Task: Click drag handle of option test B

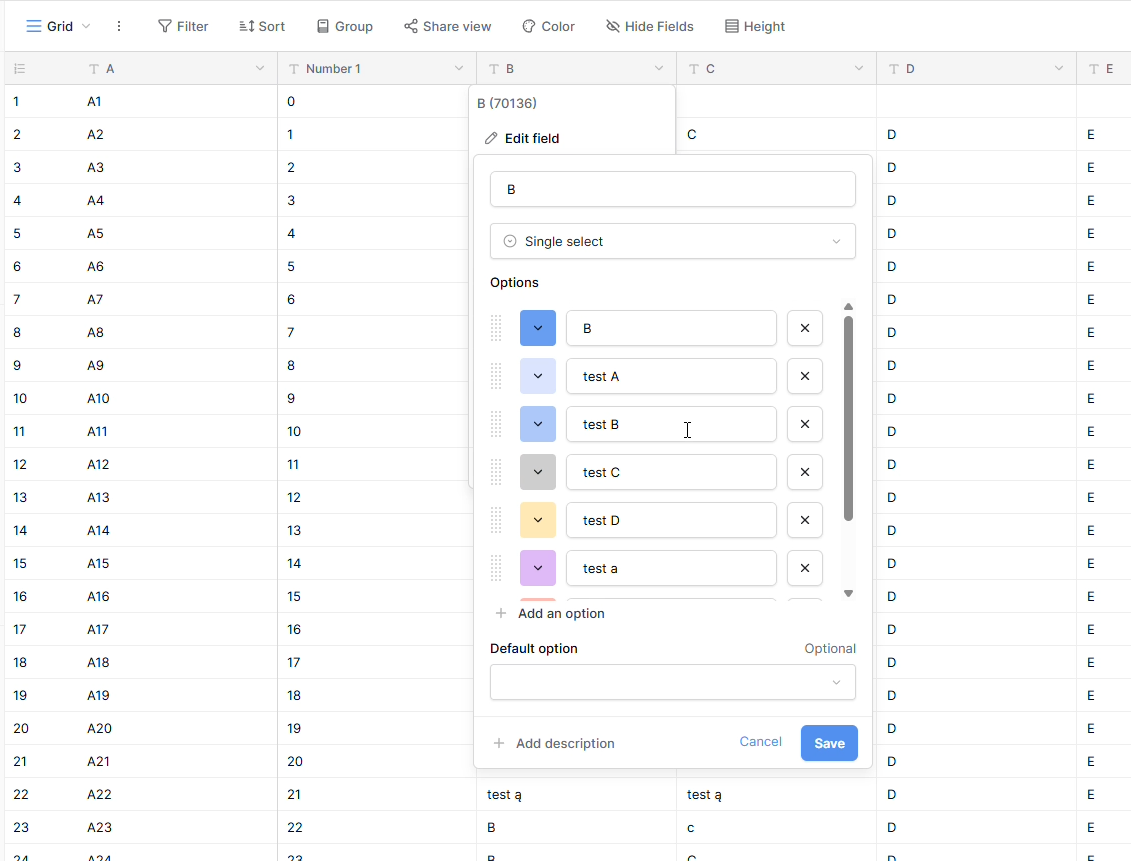Action: coord(496,424)
